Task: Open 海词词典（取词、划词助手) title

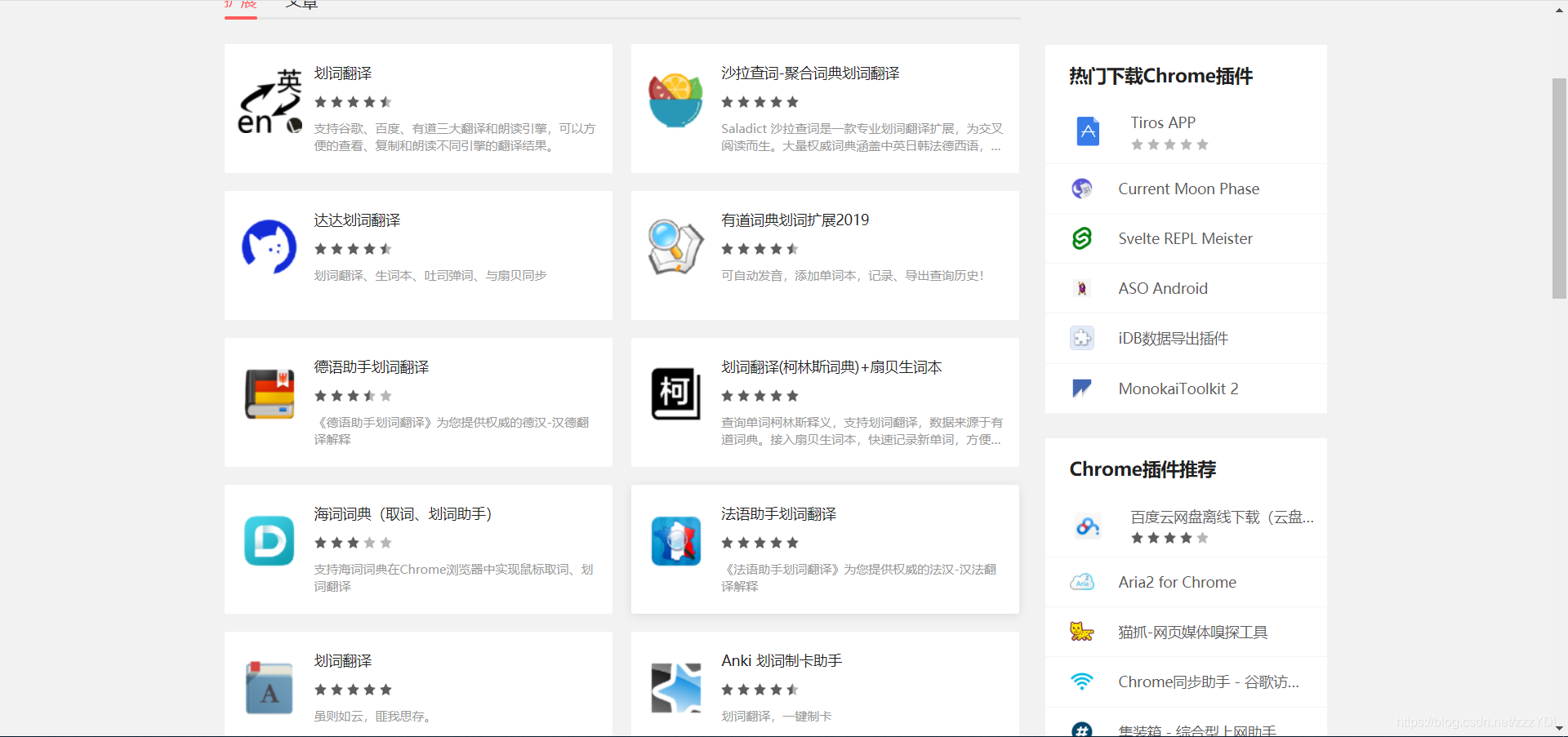Action: click(403, 514)
